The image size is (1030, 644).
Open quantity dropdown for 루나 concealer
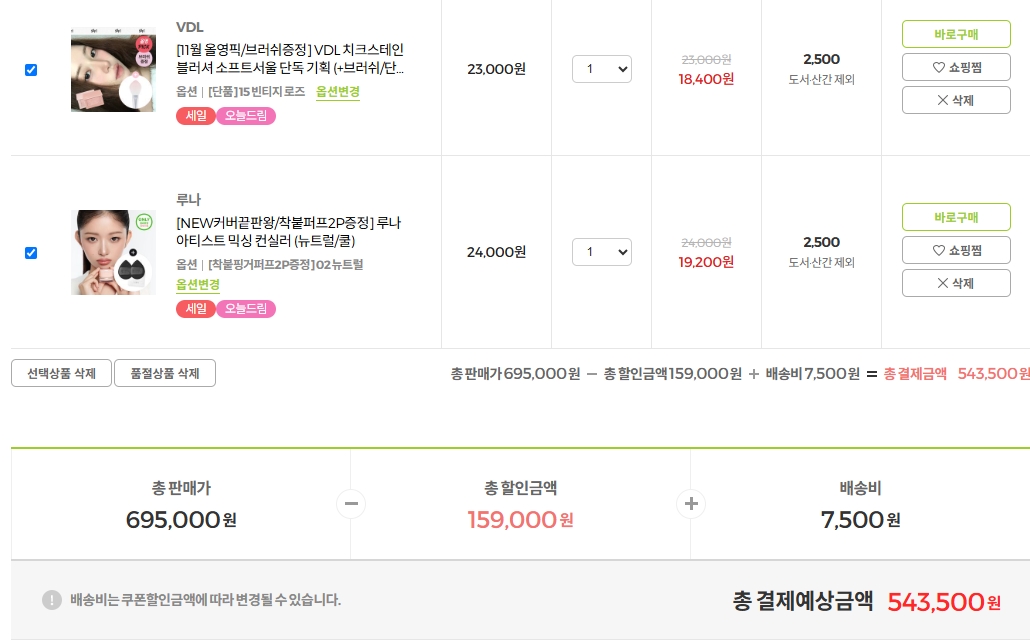click(601, 252)
